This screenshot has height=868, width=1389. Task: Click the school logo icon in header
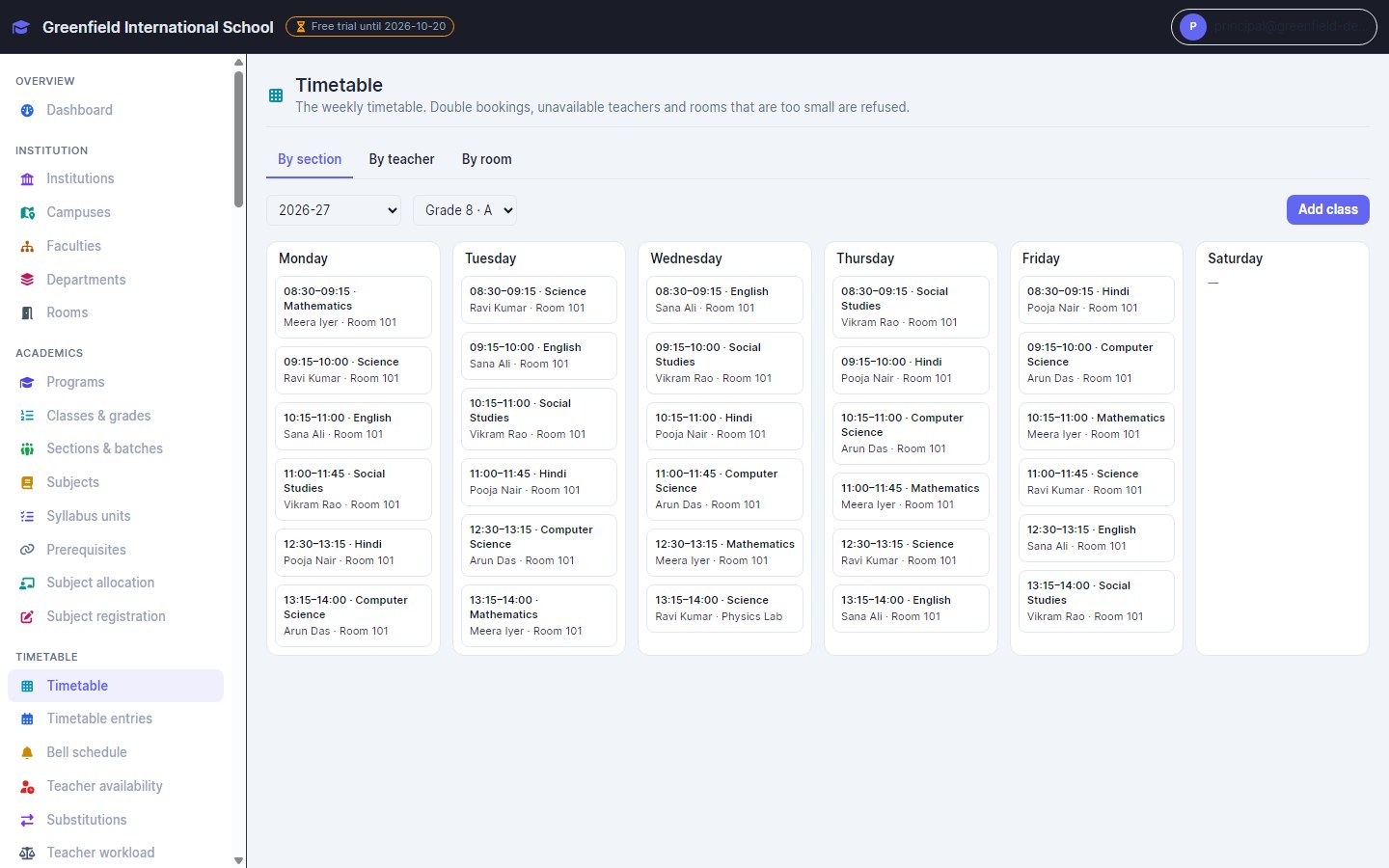click(20, 27)
